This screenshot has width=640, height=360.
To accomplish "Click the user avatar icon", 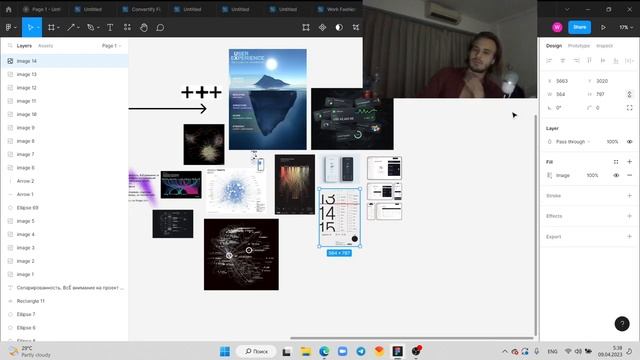I will coord(557,27).
